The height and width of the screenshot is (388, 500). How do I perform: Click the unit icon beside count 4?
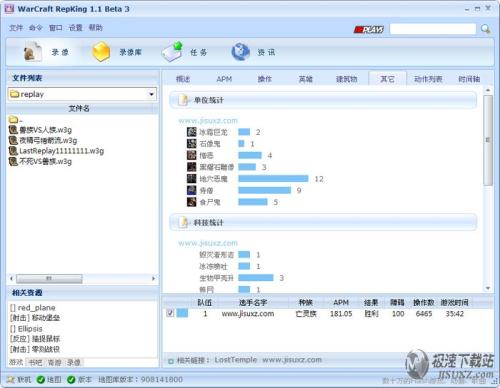191,155
